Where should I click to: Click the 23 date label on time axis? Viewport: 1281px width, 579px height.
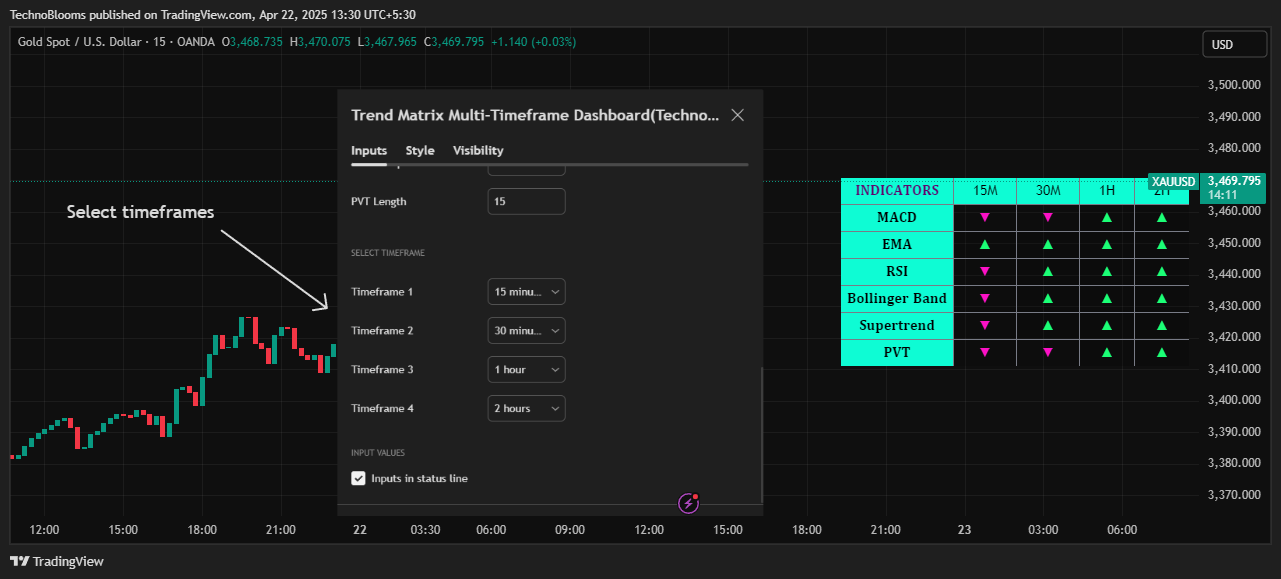964,530
